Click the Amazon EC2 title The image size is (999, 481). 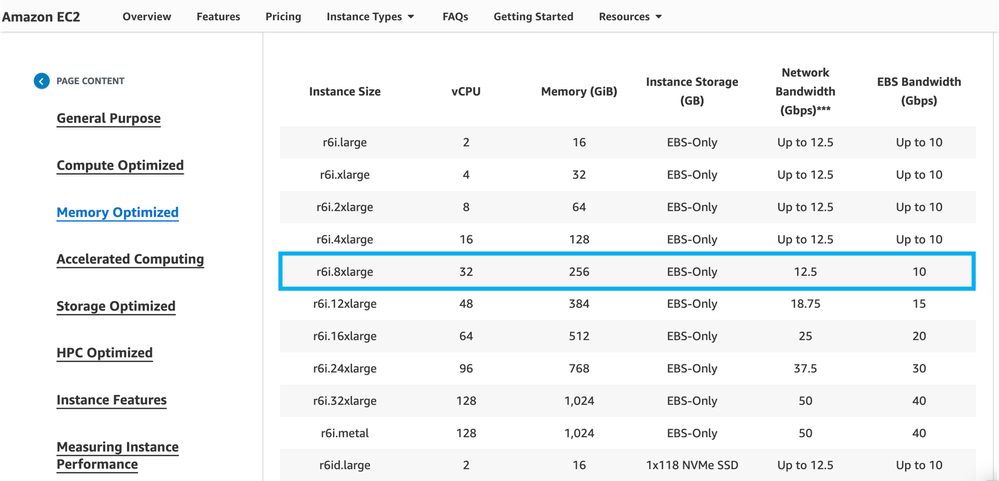pyautogui.click(x=41, y=17)
